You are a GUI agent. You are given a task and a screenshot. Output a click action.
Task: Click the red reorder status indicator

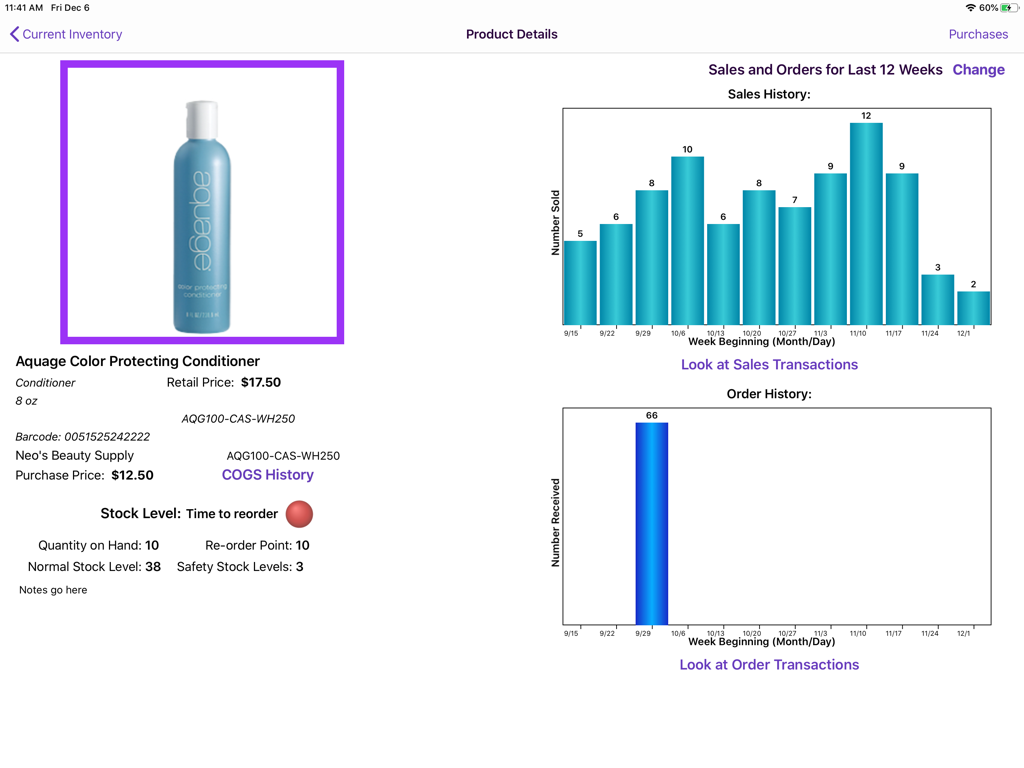click(x=298, y=514)
